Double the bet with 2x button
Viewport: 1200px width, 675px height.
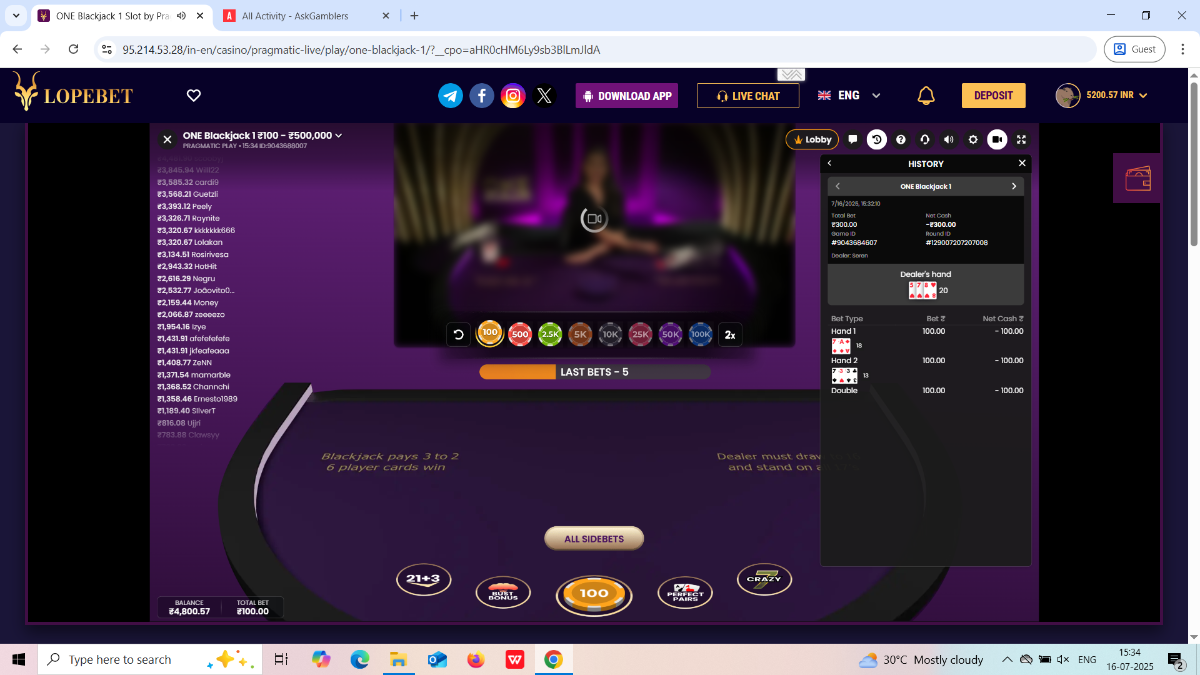click(730, 335)
